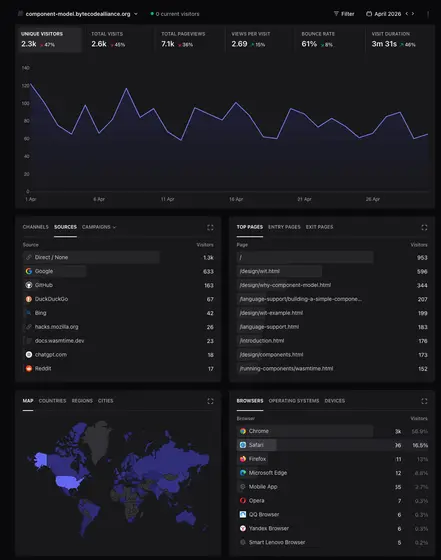Image resolution: width=441 pixels, height=560 pixels.
Task: Click the DuckDuckGo source icon
Action: [x=29, y=299]
